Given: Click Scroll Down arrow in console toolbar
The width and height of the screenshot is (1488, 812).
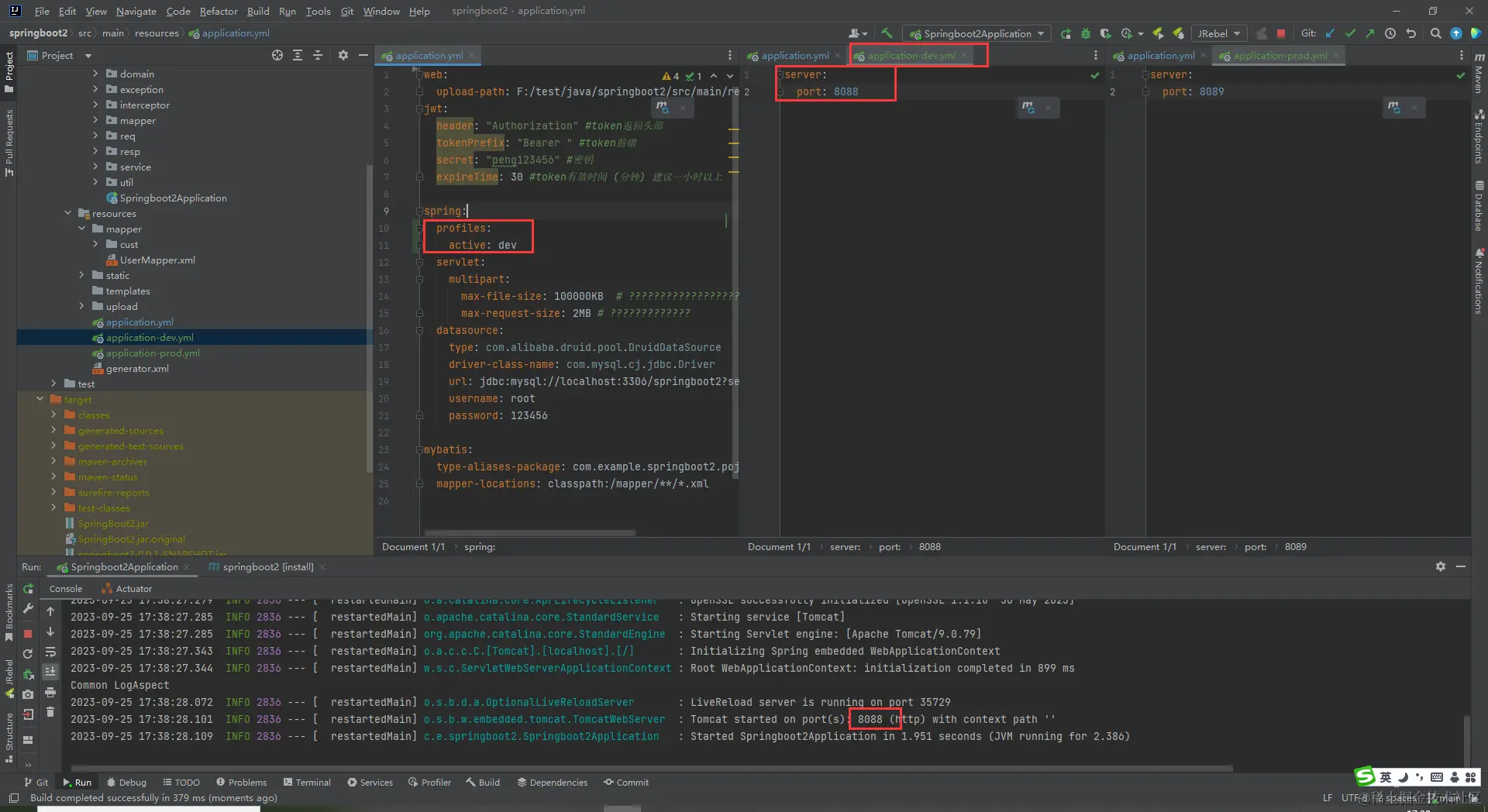Looking at the screenshot, I should (50, 631).
